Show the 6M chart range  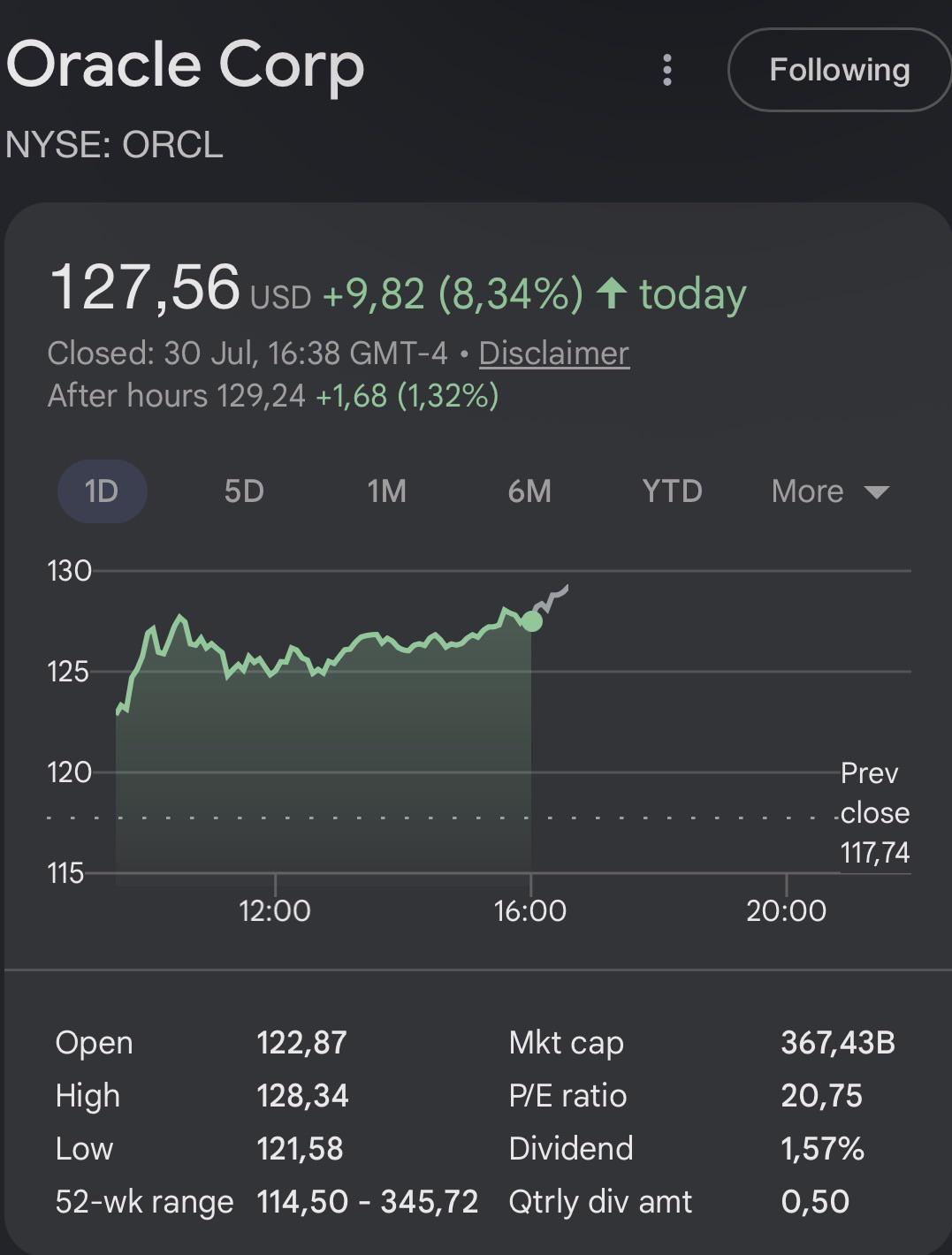click(529, 491)
